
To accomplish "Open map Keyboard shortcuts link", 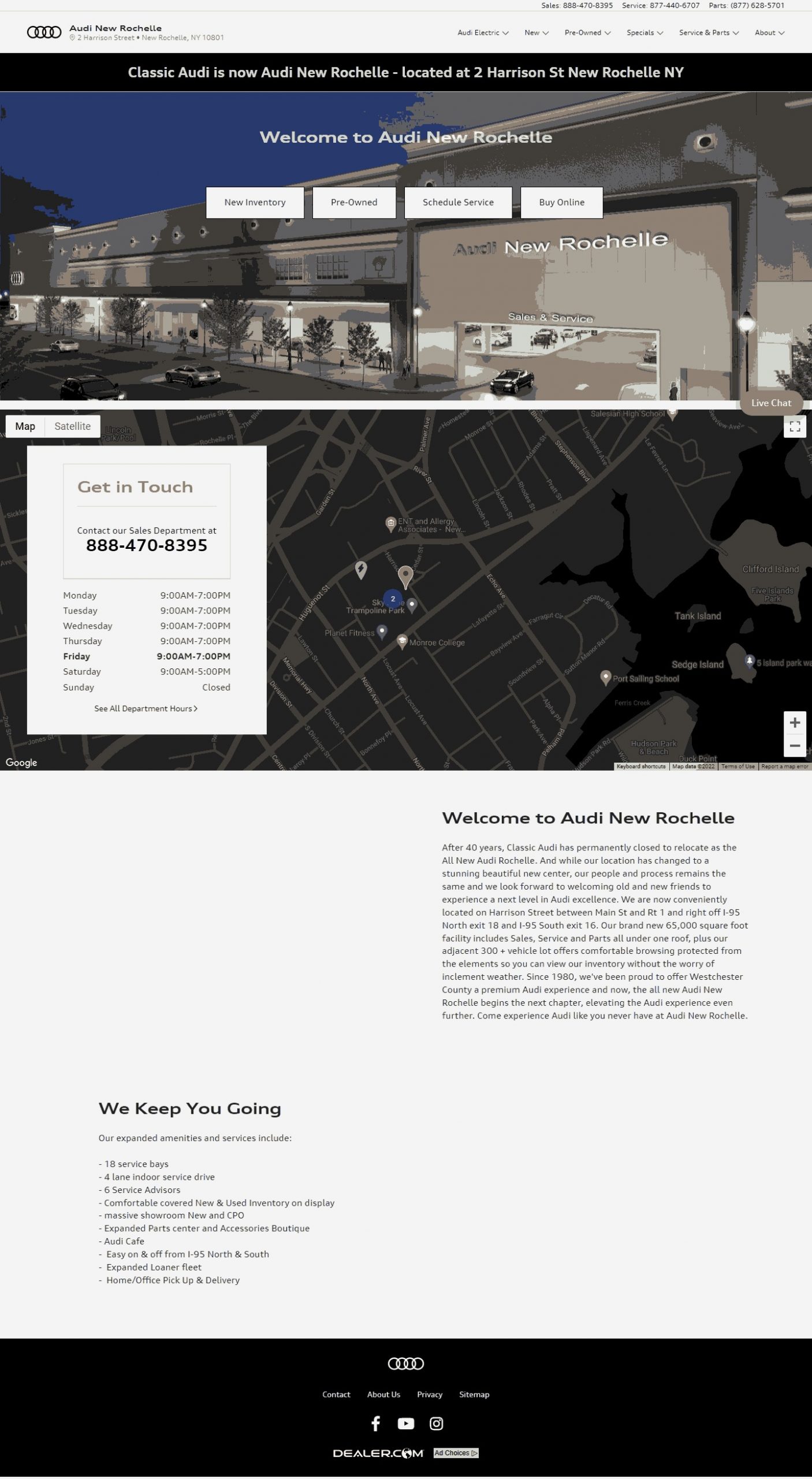I will pyautogui.click(x=641, y=767).
